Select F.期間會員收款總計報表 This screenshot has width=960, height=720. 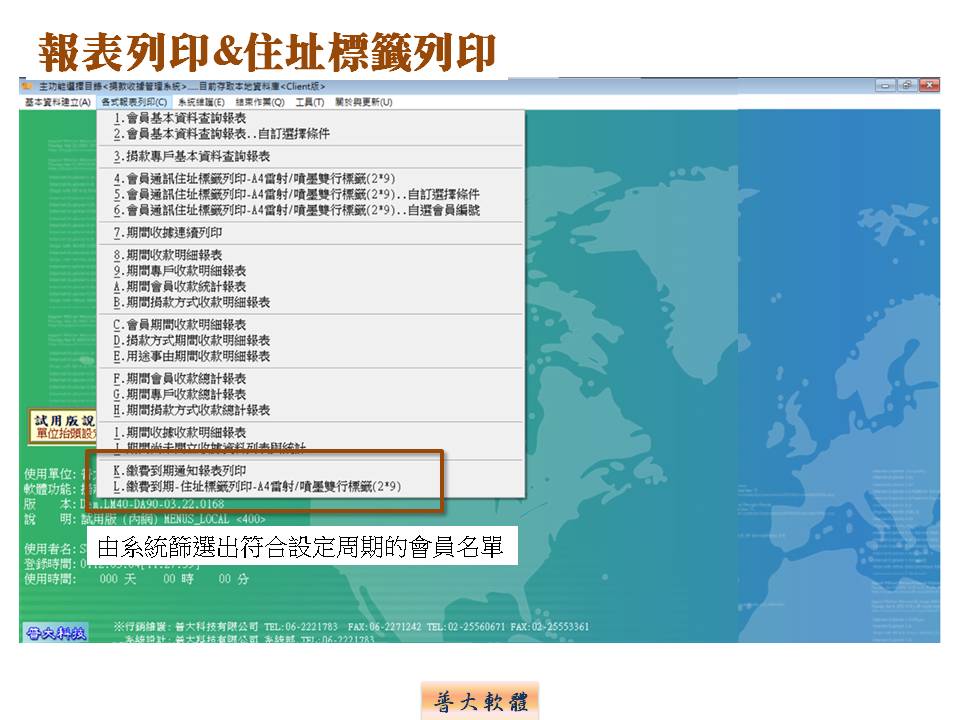[310, 378]
